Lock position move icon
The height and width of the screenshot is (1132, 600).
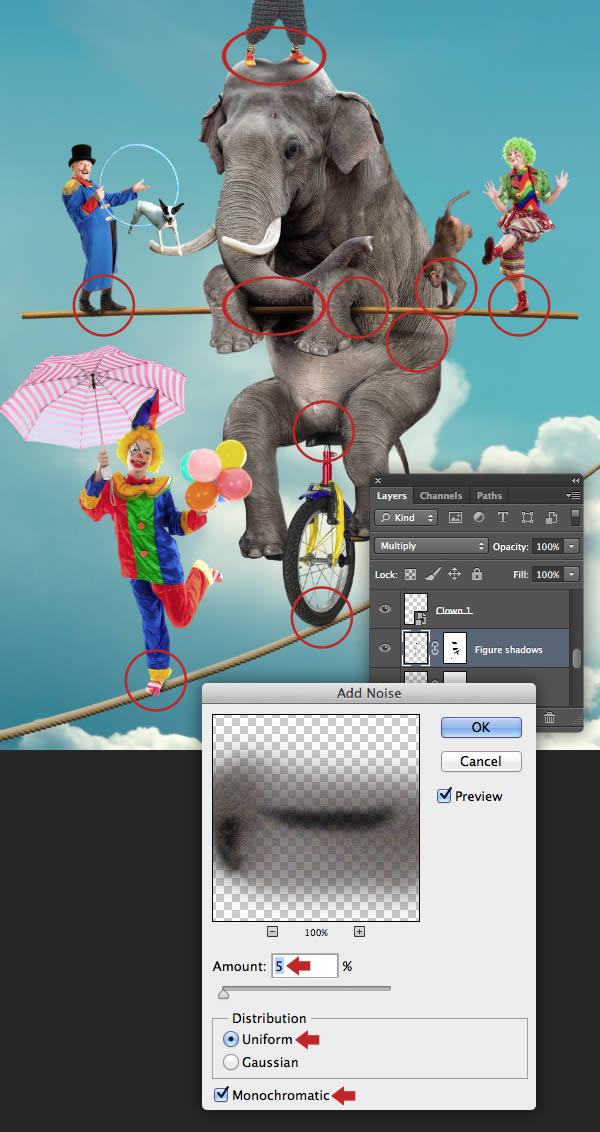[x=454, y=575]
